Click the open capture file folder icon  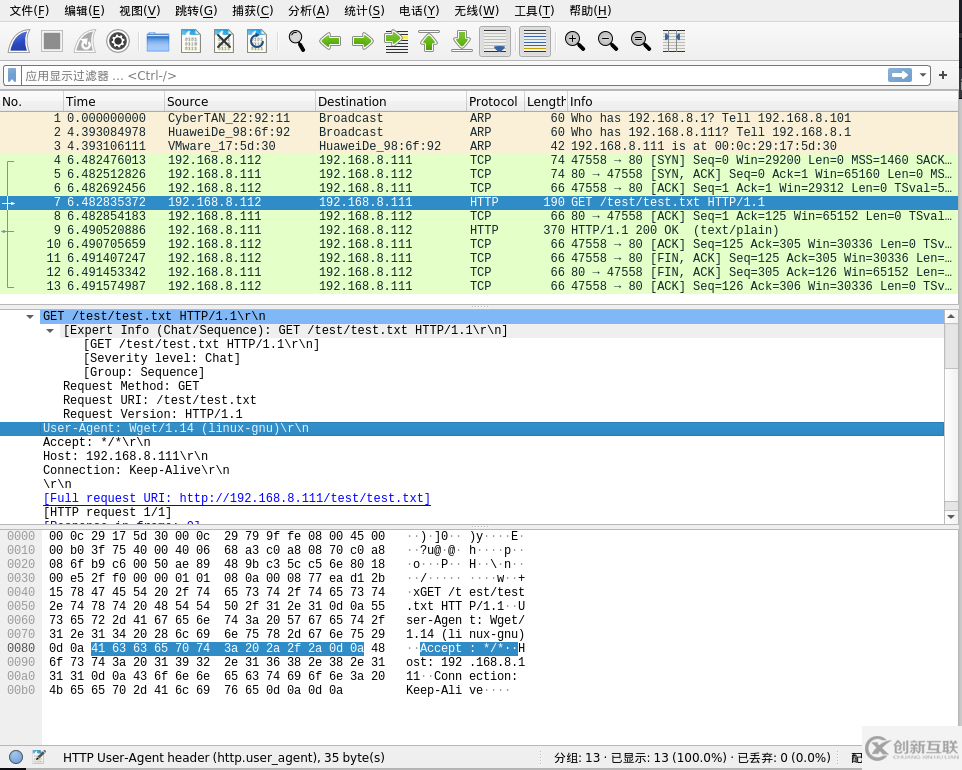(x=157, y=41)
